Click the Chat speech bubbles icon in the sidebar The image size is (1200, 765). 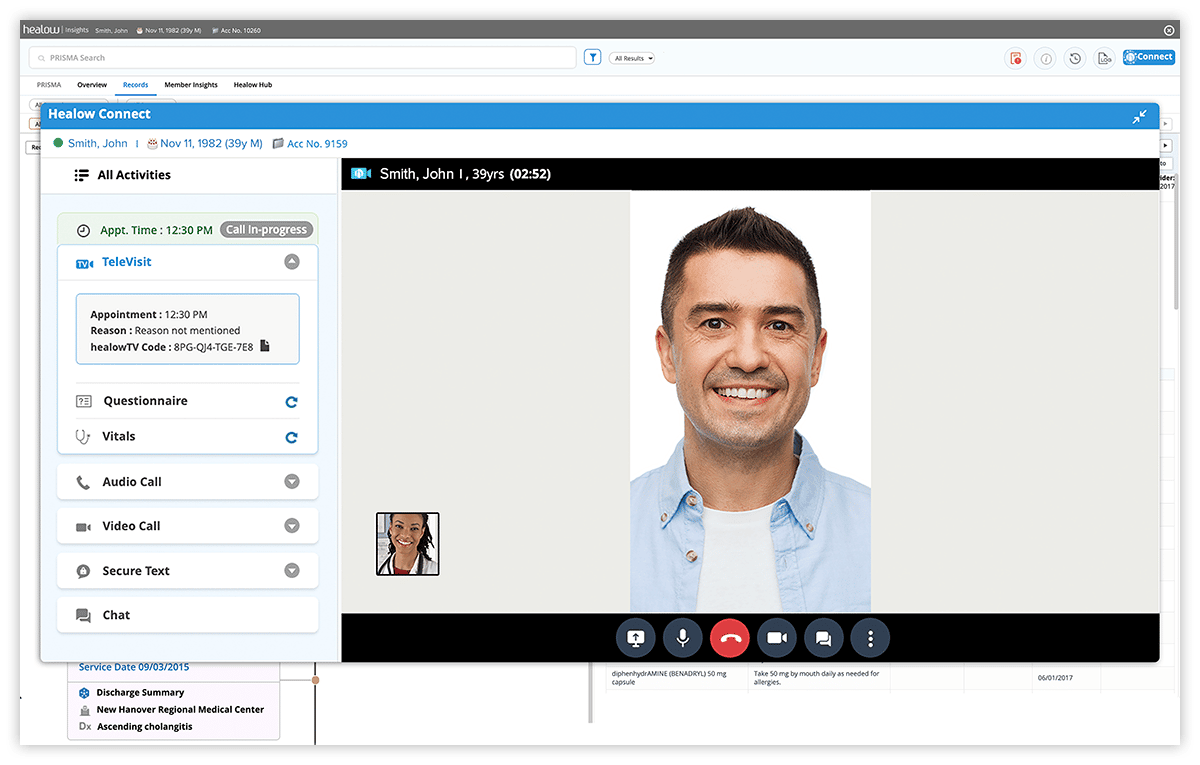[83, 615]
